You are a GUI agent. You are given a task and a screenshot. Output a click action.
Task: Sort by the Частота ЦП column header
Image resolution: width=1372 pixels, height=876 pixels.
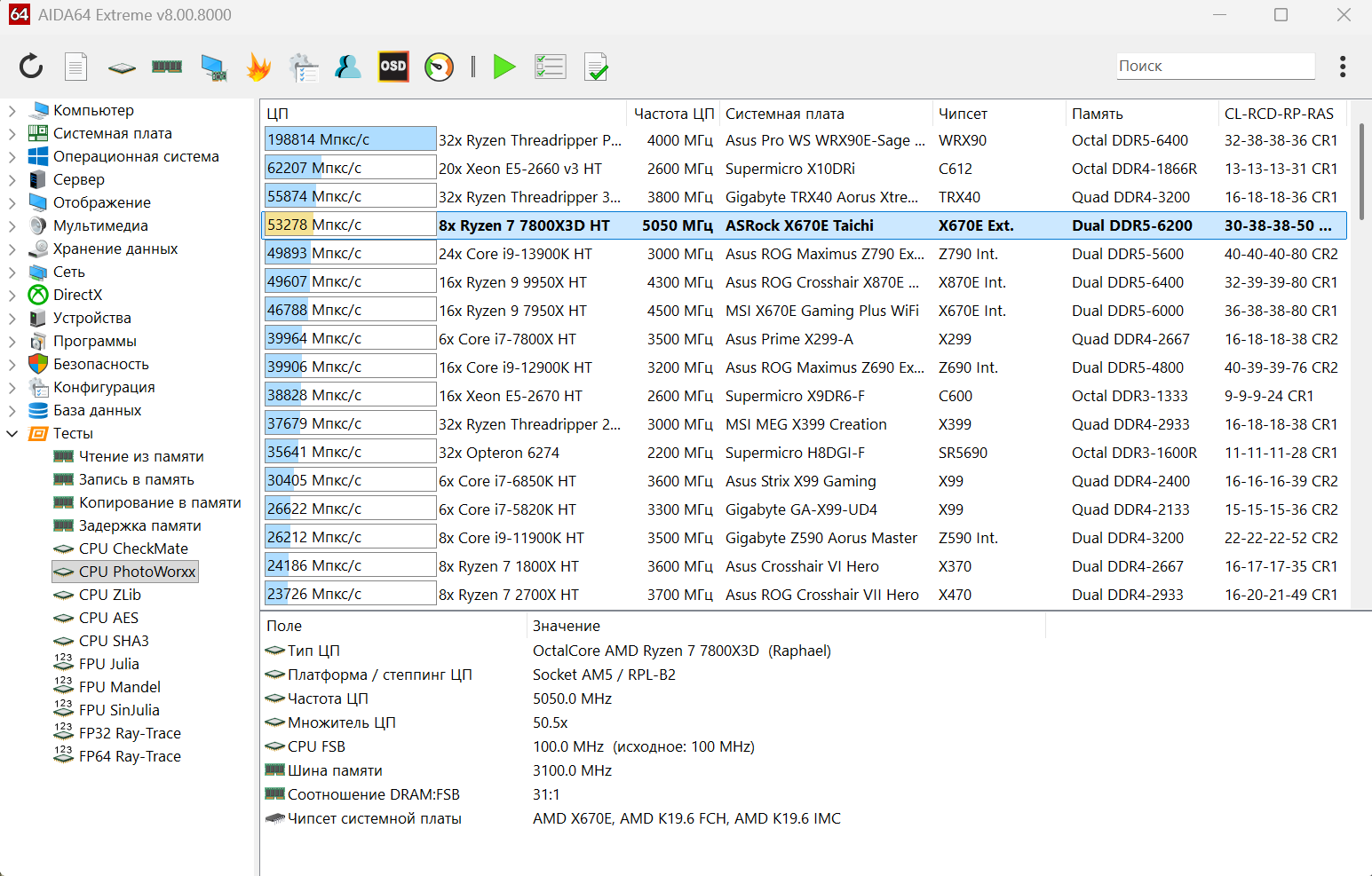coord(673,114)
